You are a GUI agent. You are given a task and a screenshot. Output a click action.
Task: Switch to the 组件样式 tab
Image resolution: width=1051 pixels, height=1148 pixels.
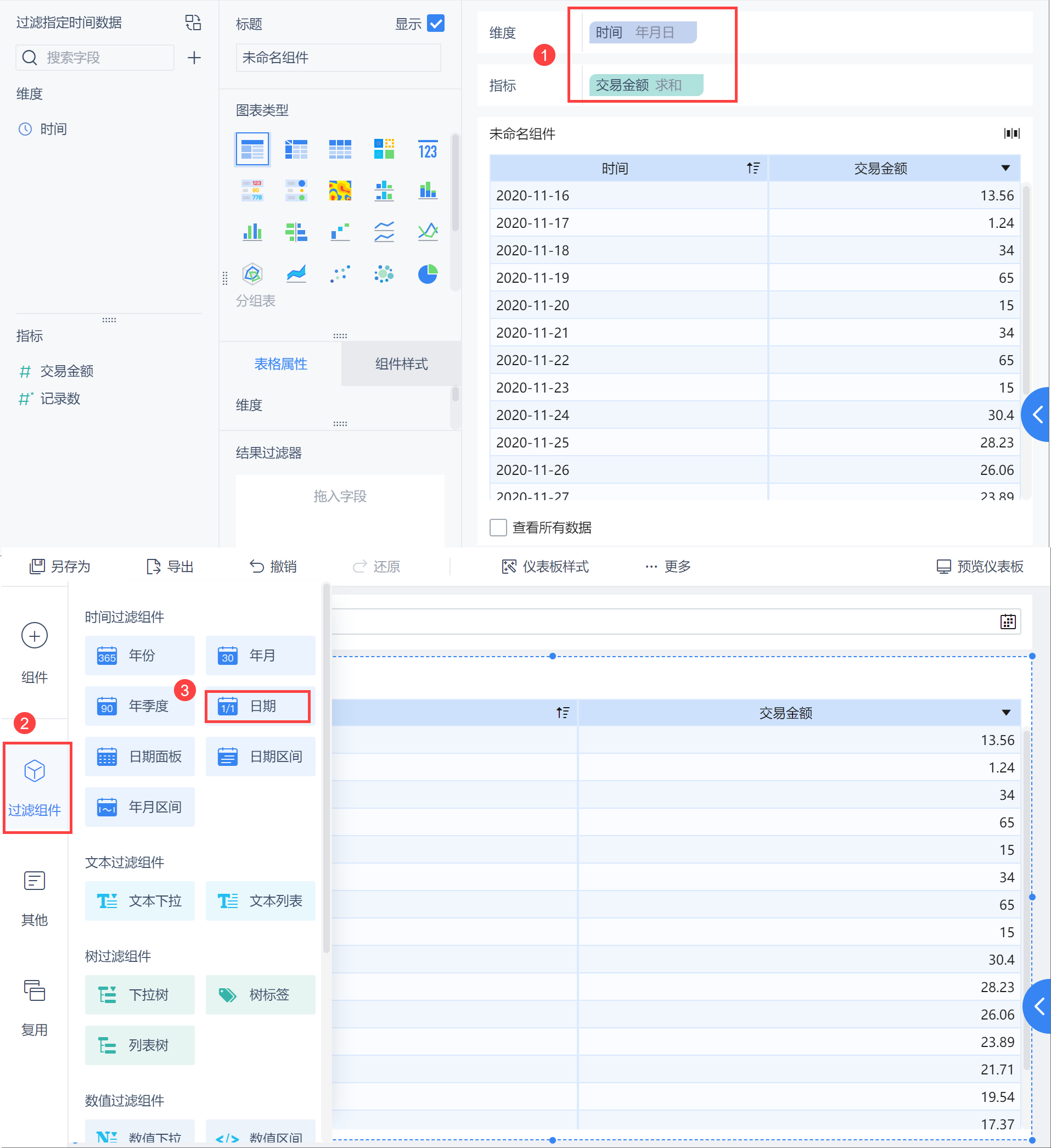[401, 363]
